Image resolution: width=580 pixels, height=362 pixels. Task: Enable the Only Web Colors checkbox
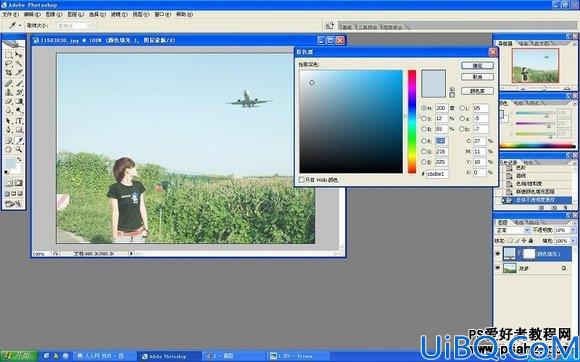pyautogui.click(x=302, y=180)
